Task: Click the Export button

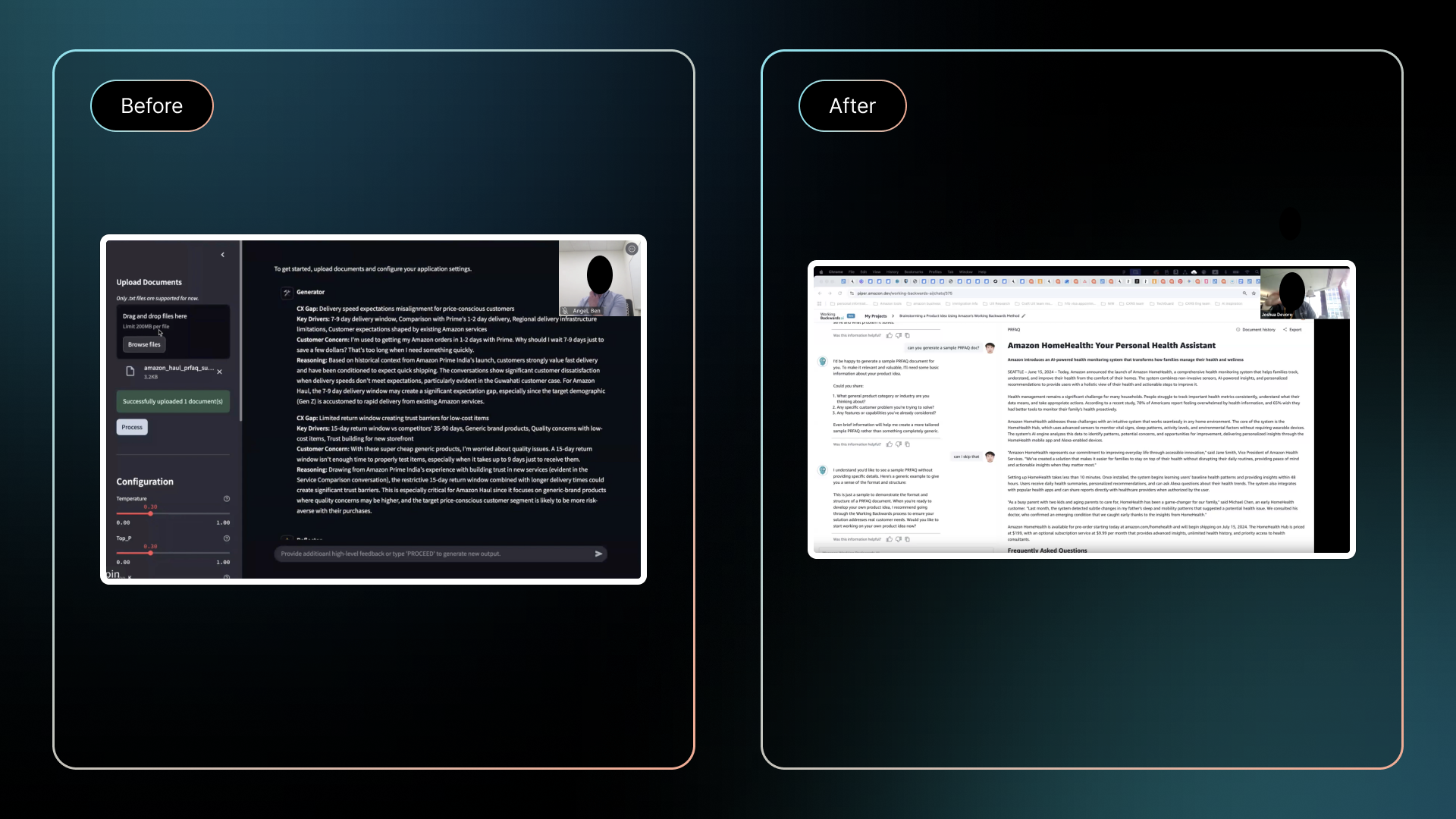Action: (1292, 330)
